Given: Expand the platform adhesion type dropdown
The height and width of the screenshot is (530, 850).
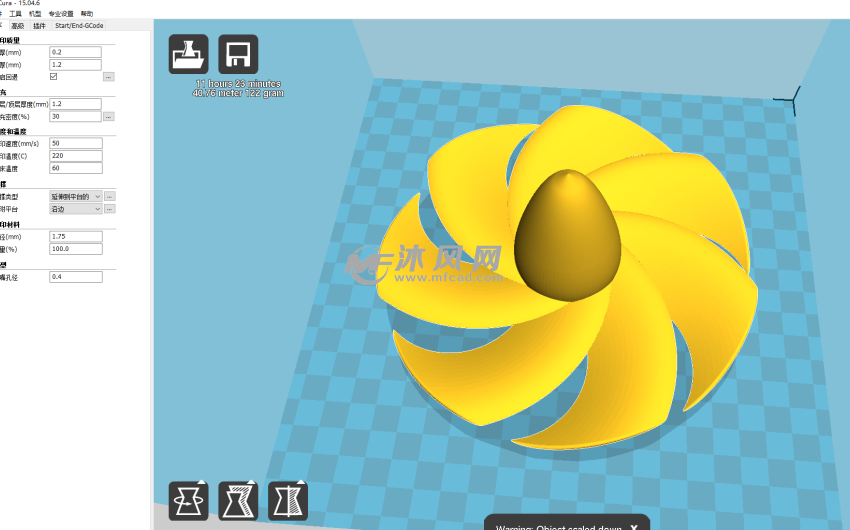Looking at the screenshot, I should point(76,209).
